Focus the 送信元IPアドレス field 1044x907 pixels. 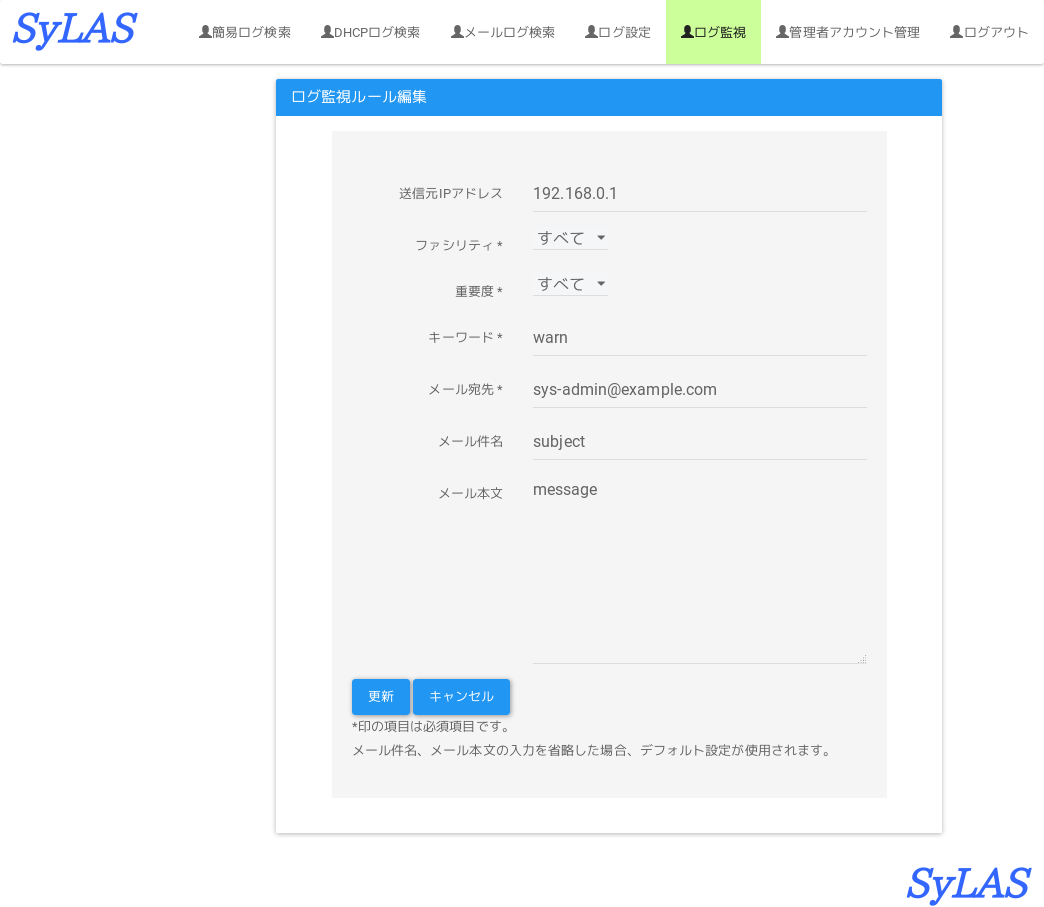699,194
